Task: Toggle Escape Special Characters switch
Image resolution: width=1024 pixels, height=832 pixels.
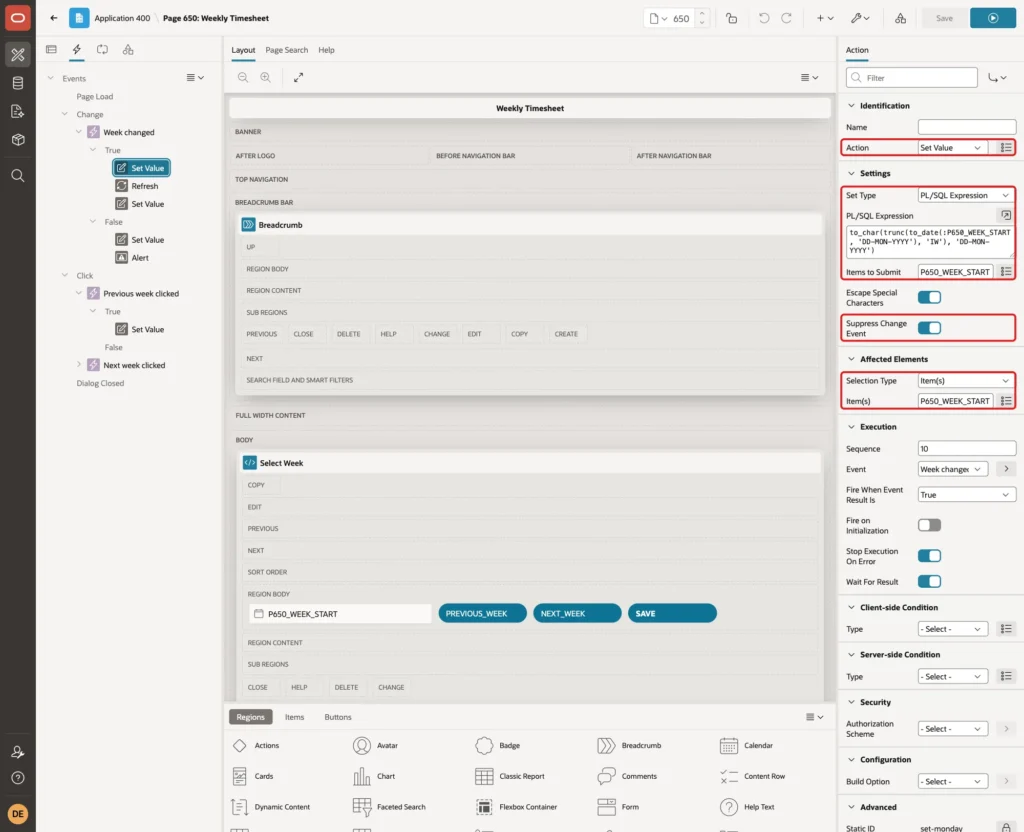Action: (929, 297)
